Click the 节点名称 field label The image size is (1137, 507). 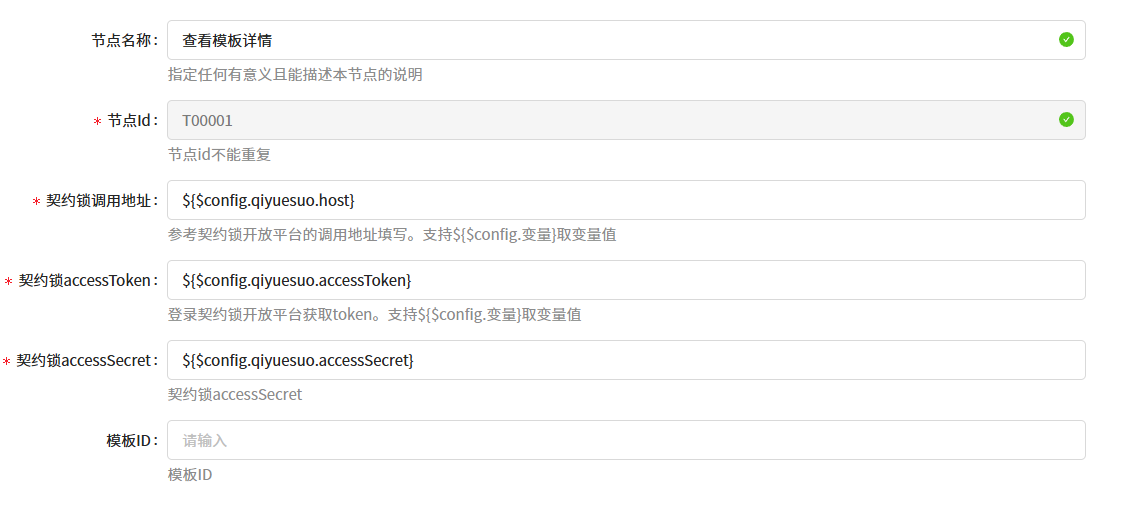122,40
